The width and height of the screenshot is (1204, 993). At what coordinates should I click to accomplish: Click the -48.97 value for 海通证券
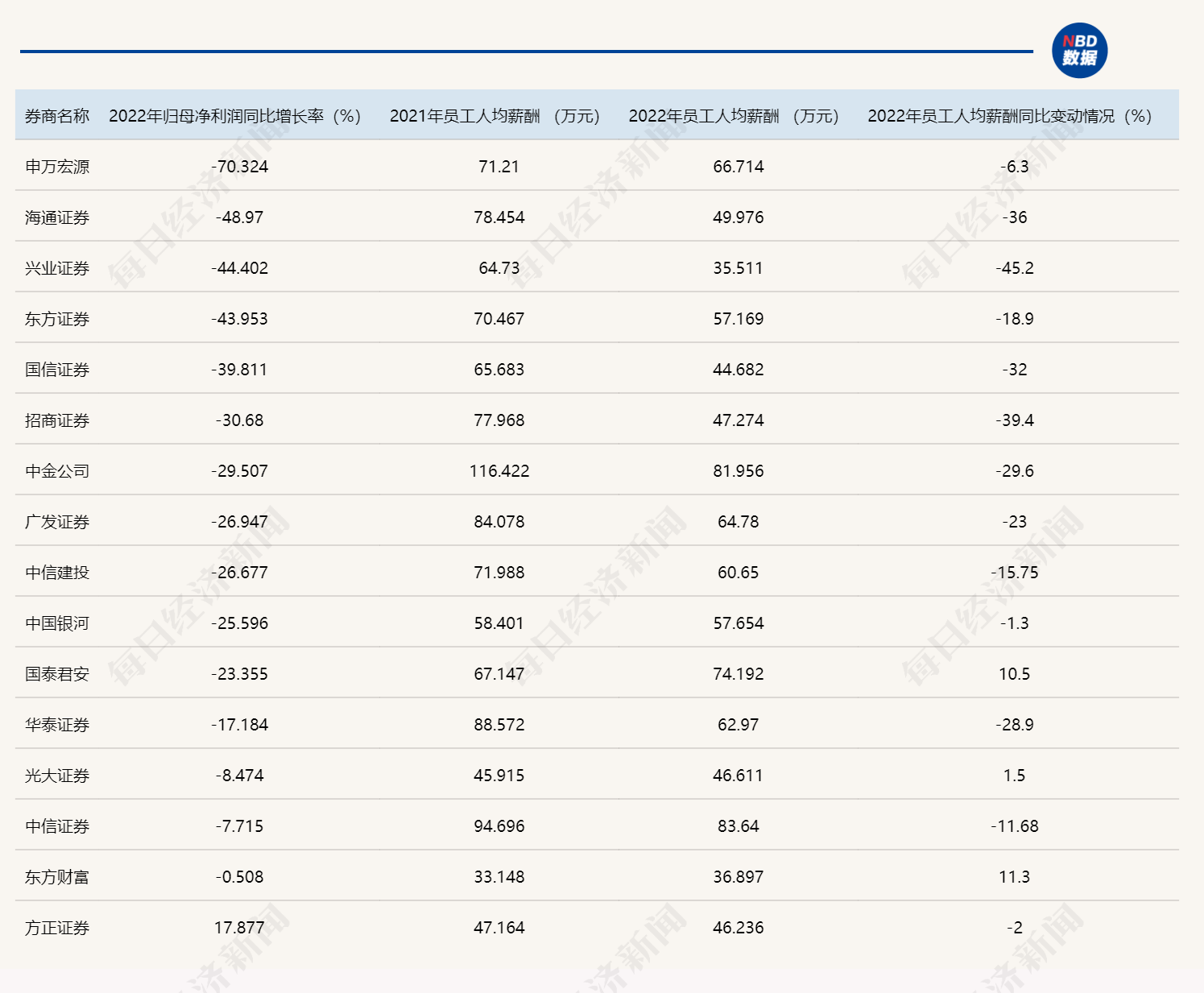(x=239, y=217)
